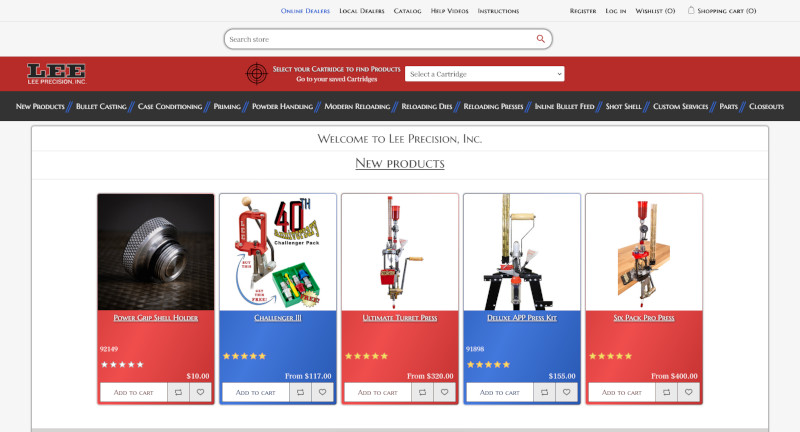This screenshot has width=800, height=432.
Task: Wishlist heart for Deluxe APP Press Kit
Action: point(566,392)
